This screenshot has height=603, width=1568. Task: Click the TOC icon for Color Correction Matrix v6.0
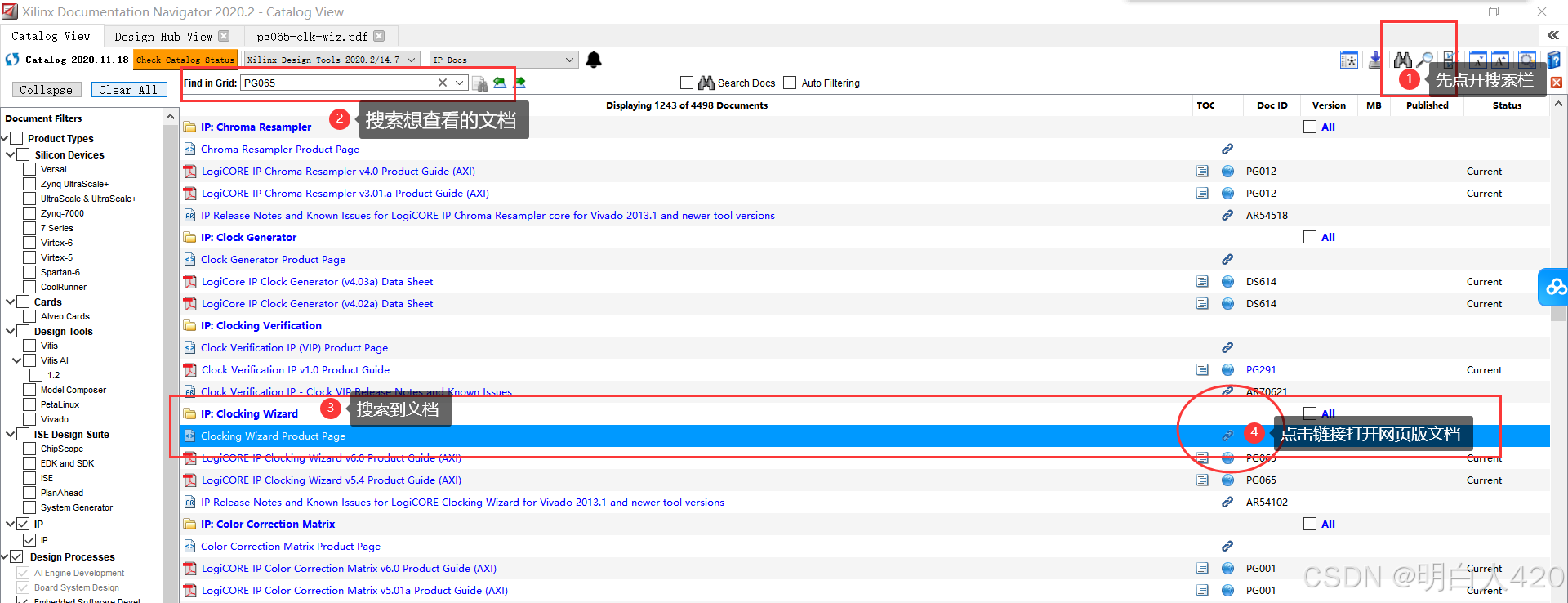point(1202,569)
